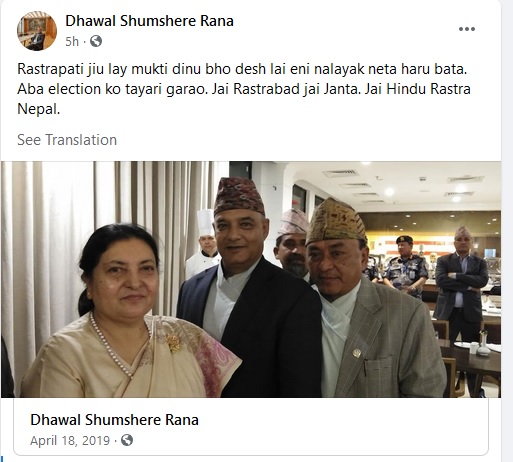Viewport: 513px width, 462px height.
Task: Click the first line starting with Rastrapati jiu
Action: pyautogui.click(x=242, y=69)
